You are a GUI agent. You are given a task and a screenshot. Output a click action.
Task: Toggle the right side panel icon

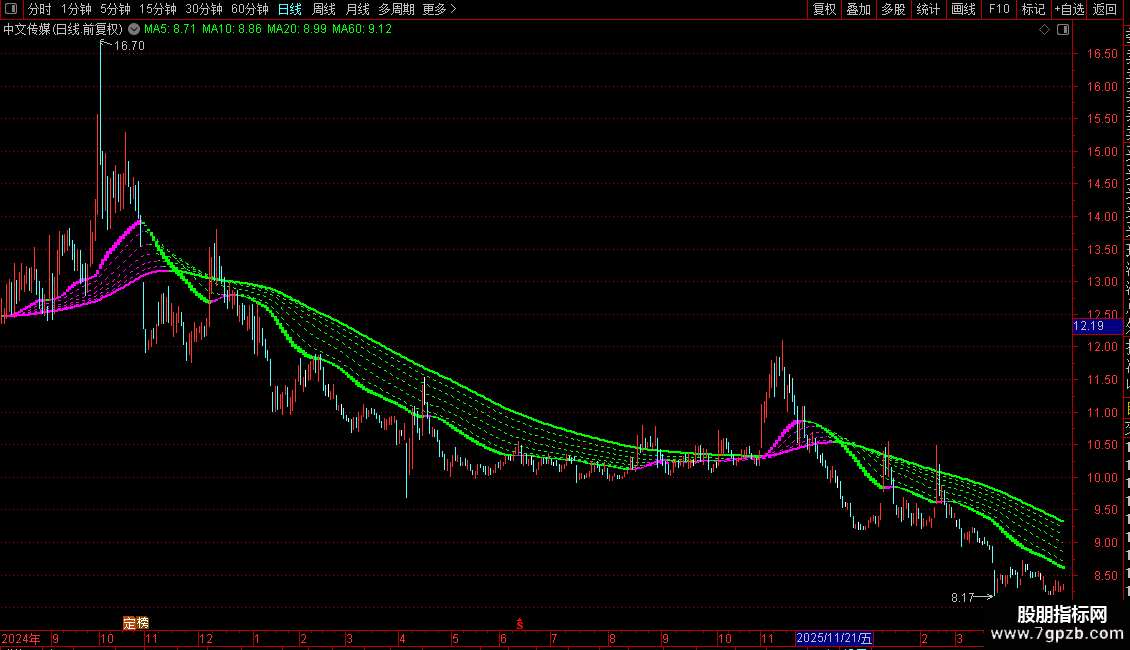tap(1062, 30)
